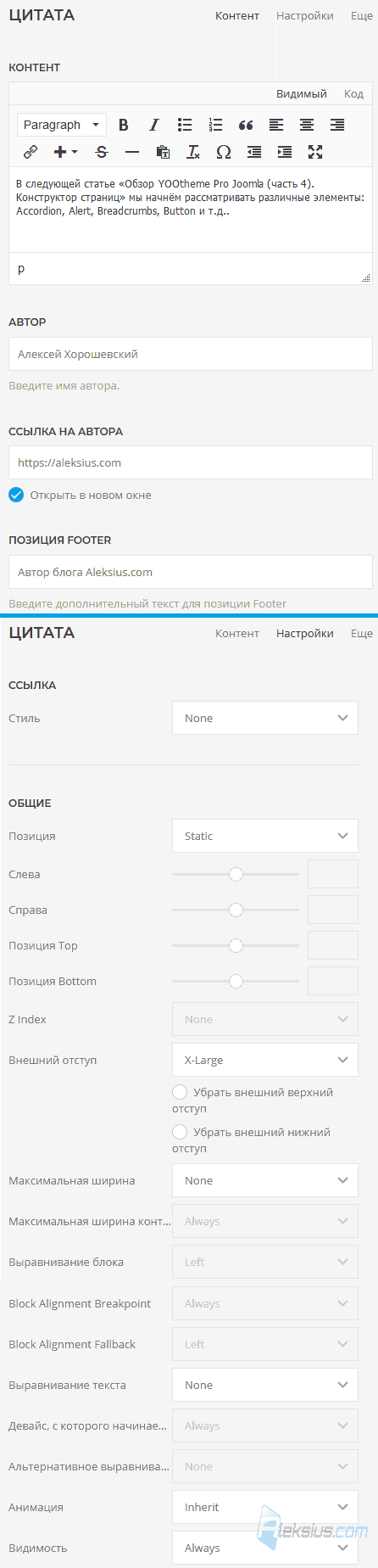The image size is (378, 1568).
Task: Adjust the Позиция Top slider
Action: (x=236, y=945)
